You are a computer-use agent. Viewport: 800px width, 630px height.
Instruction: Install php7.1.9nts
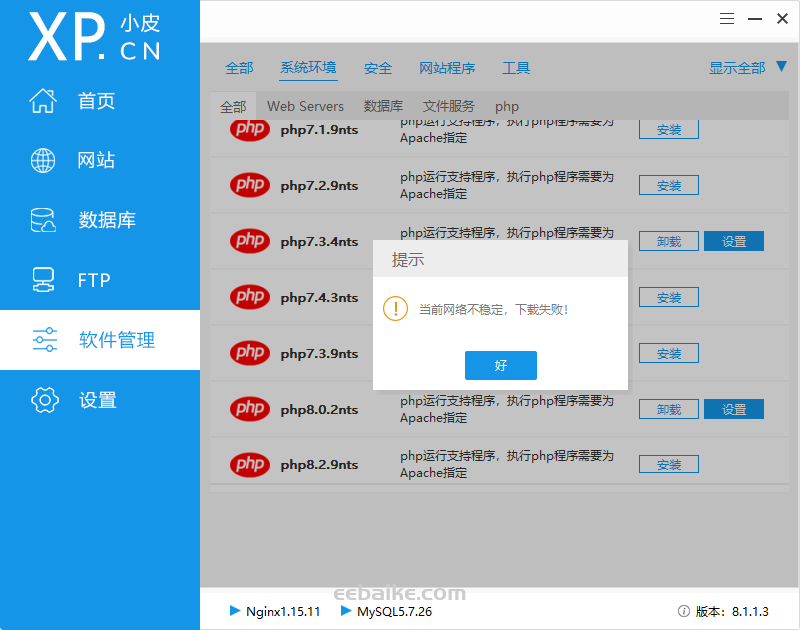click(669, 130)
